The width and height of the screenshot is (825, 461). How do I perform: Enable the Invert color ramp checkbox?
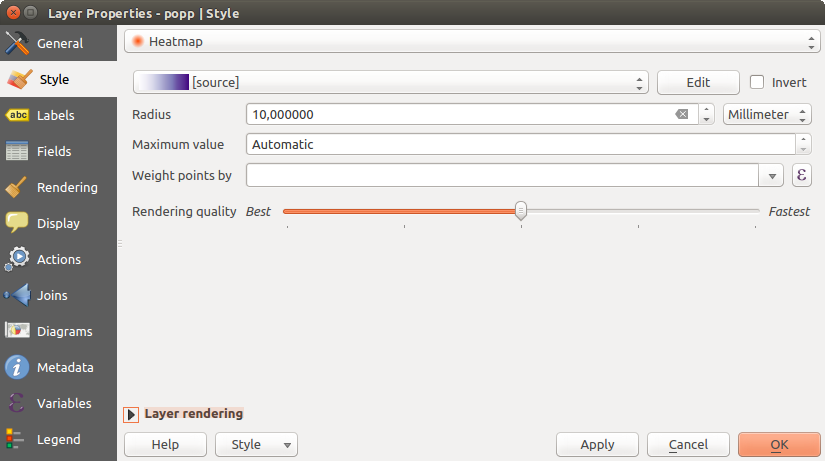(757, 82)
